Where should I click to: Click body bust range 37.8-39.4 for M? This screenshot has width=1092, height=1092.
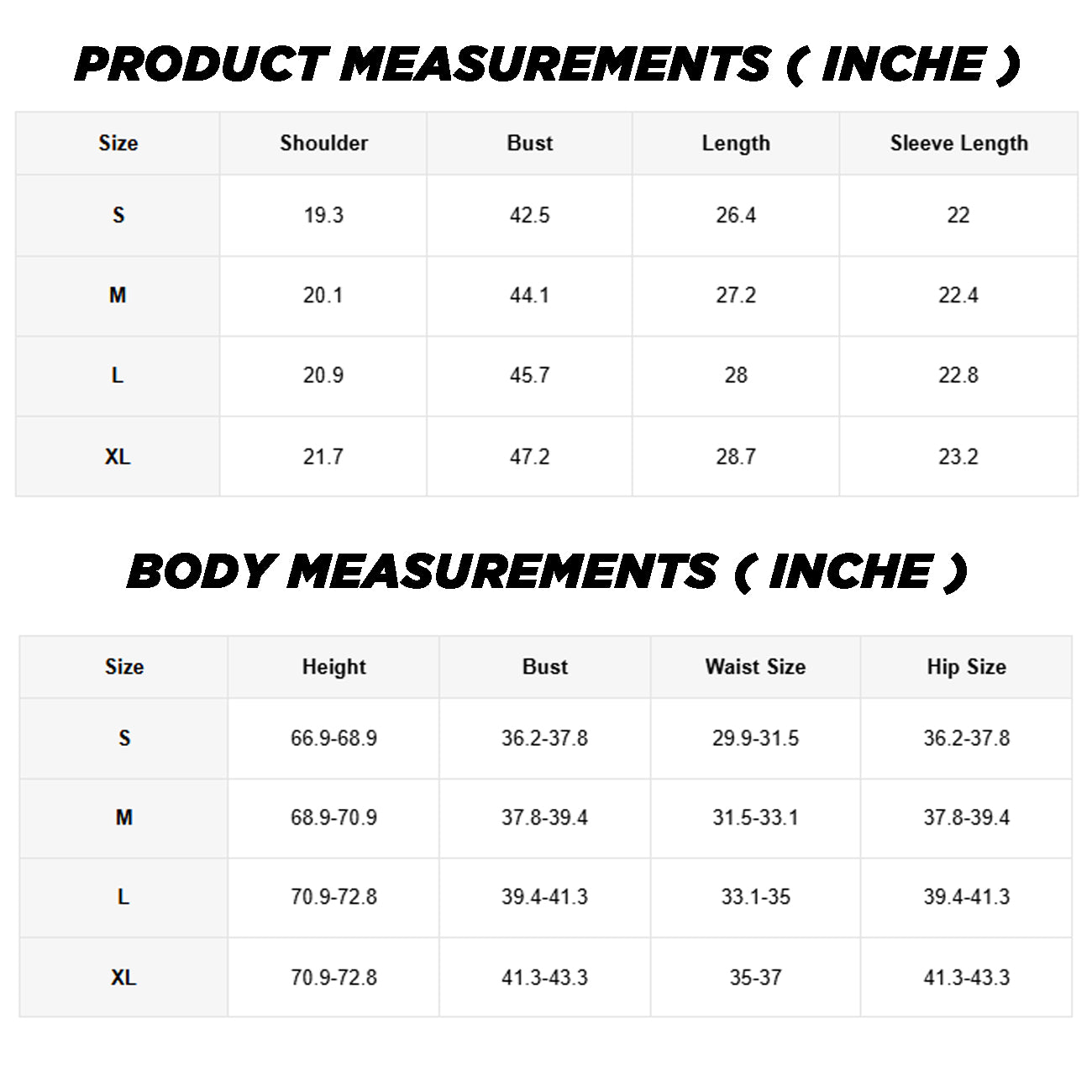[x=544, y=817]
